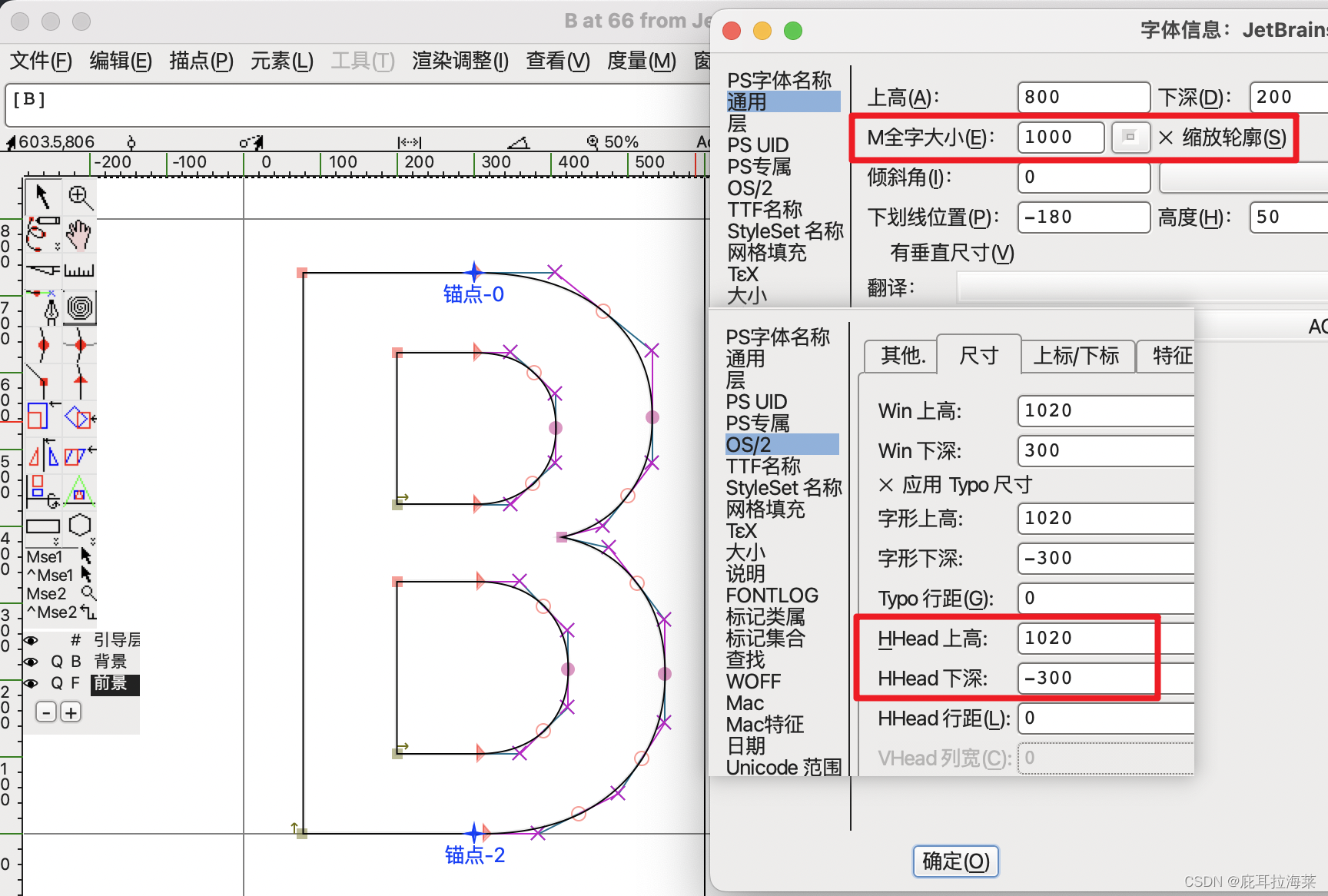Click the HHead 上高 input field
The image size is (1328, 896).
point(1105,639)
